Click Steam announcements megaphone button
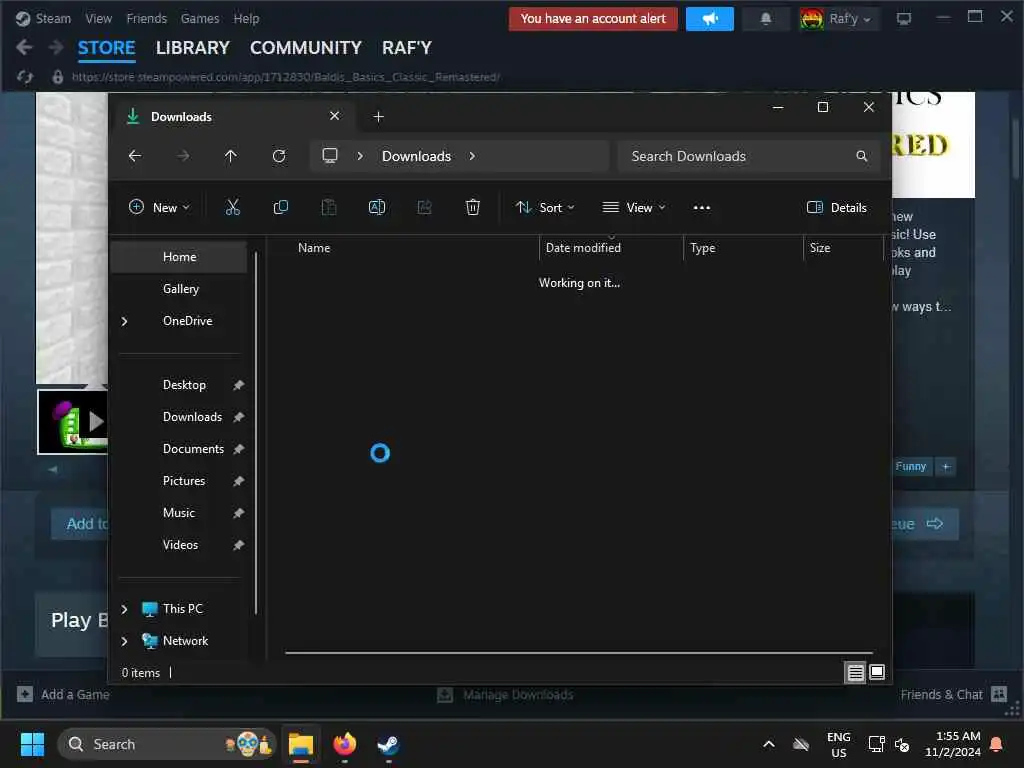The image size is (1024, 768). click(710, 19)
